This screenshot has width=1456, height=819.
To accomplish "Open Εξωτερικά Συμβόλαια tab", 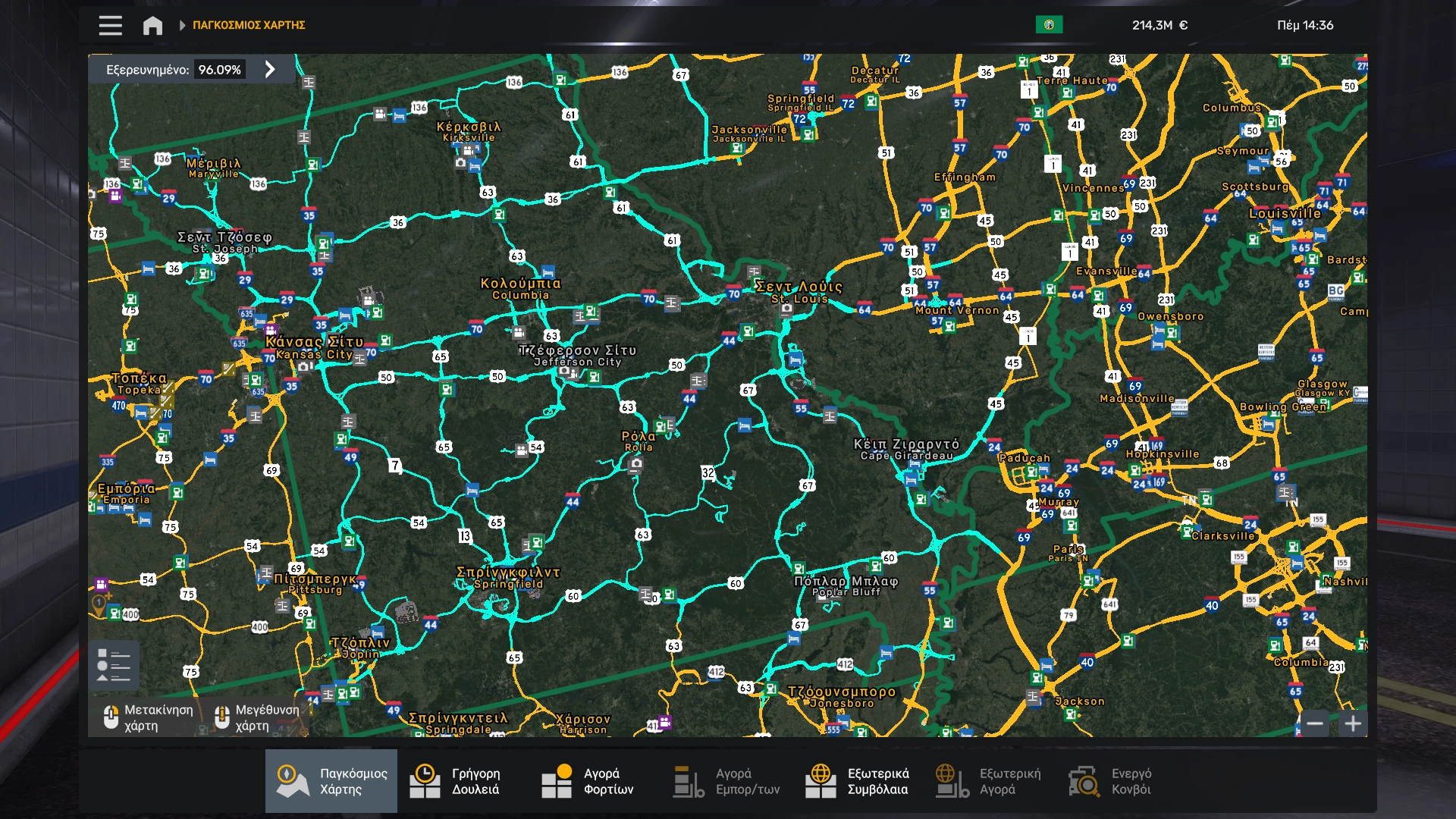I will (858, 781).
